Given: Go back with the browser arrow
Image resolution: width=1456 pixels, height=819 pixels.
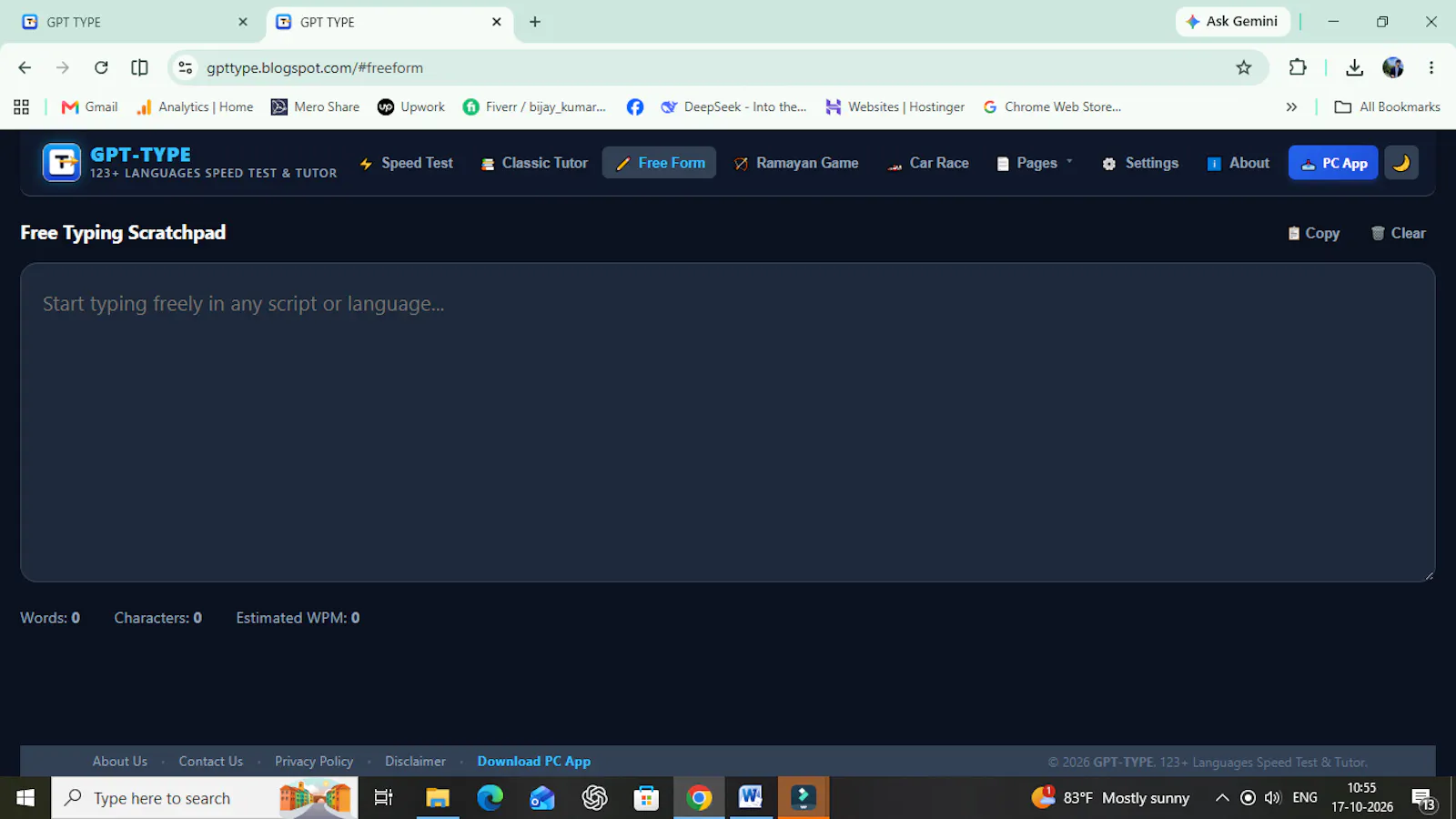Looking at the screenshot, I should coord(25,67).
